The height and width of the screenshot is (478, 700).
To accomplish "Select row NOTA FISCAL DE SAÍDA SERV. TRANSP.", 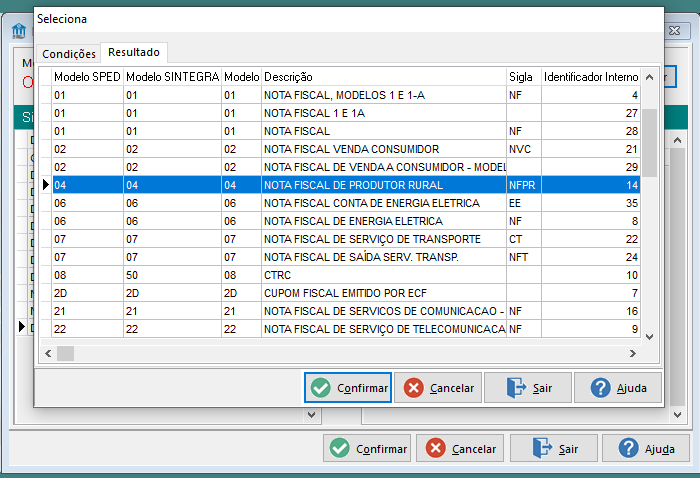I will (x=346, y=257).
